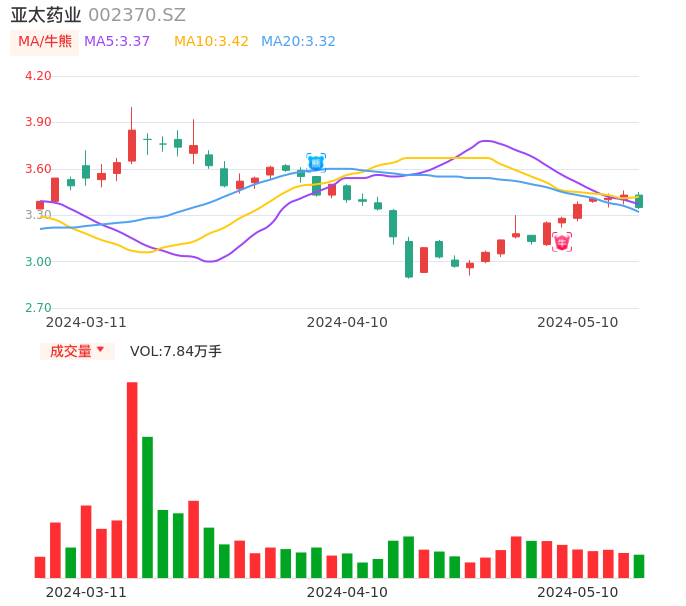The width and height of the screenshot is (686, 606).
Task: Click the lowest green candlestick near 2.90
Action: pyautogui.click(x=409, y=259)
